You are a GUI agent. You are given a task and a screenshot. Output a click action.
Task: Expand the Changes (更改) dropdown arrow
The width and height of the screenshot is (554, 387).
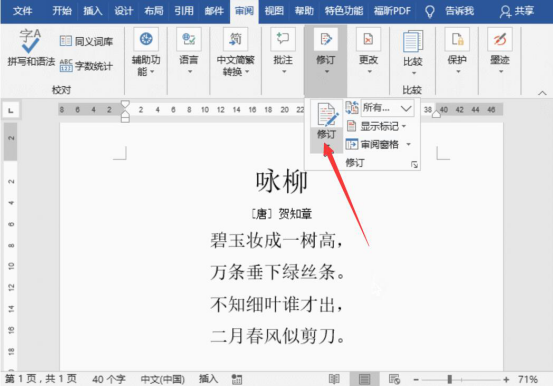pos(369,71)
